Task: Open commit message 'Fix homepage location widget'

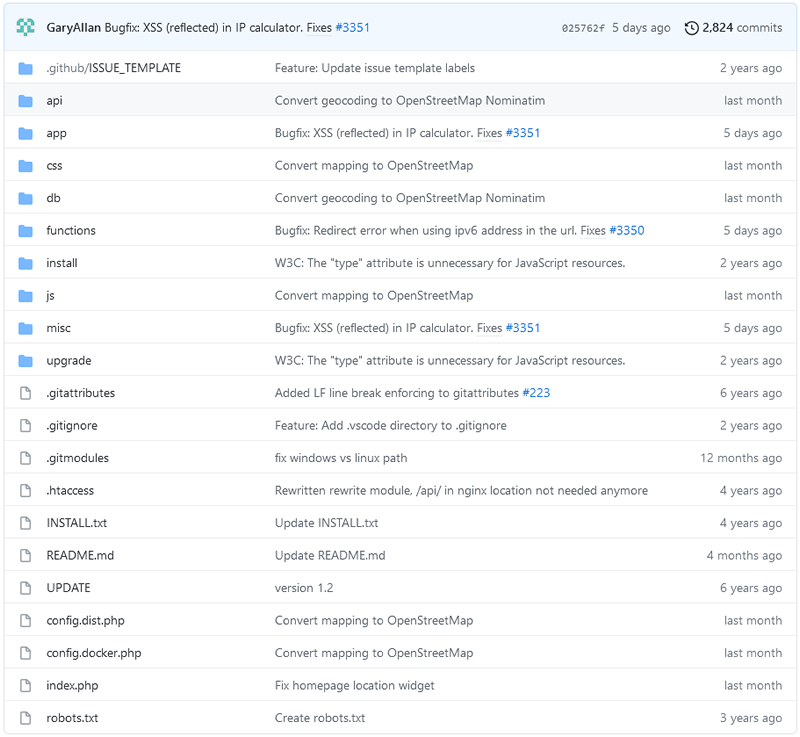Action: [355, 685]
